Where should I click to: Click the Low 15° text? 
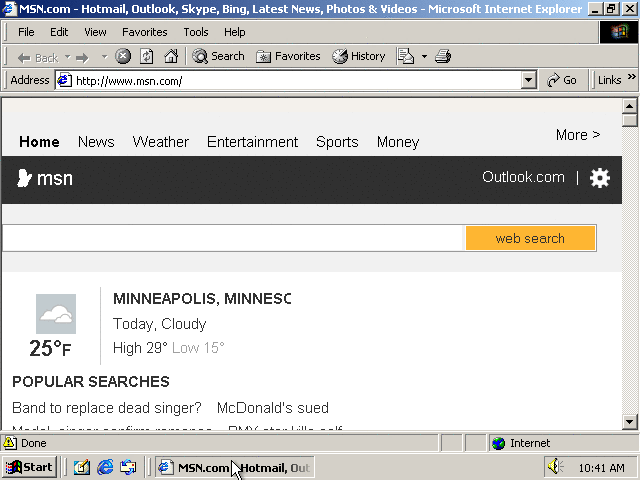tap(198, 348)
